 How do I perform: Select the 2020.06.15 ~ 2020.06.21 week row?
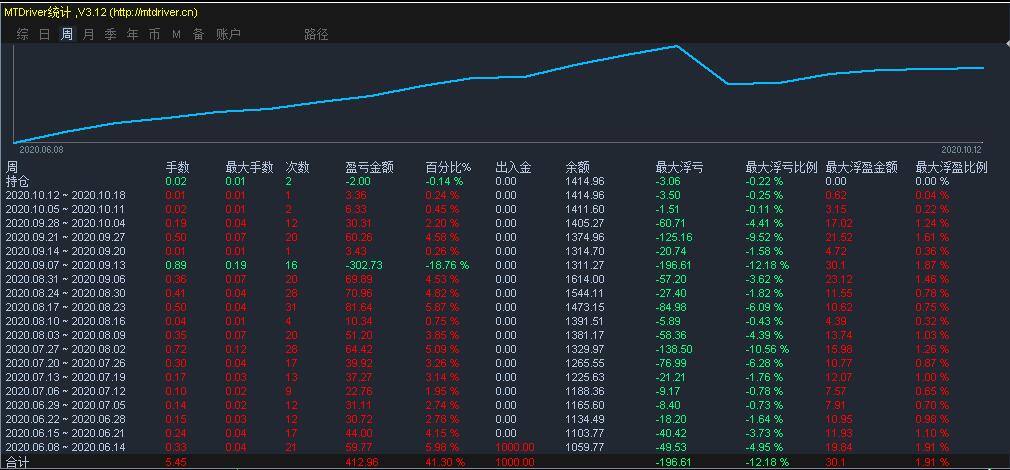coord(505,433)
